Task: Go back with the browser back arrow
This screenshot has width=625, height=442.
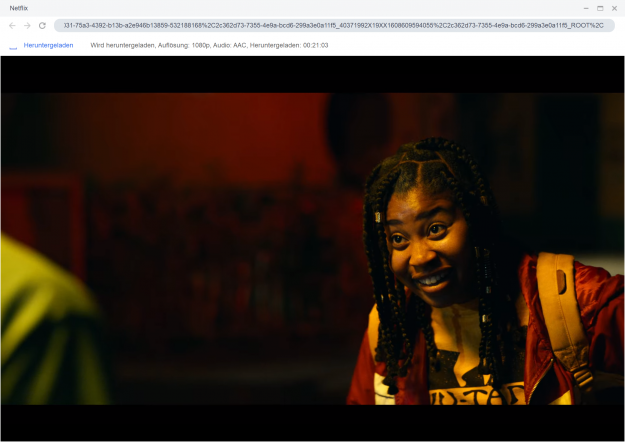Action: pyautogui.click(x=12, y=26)
